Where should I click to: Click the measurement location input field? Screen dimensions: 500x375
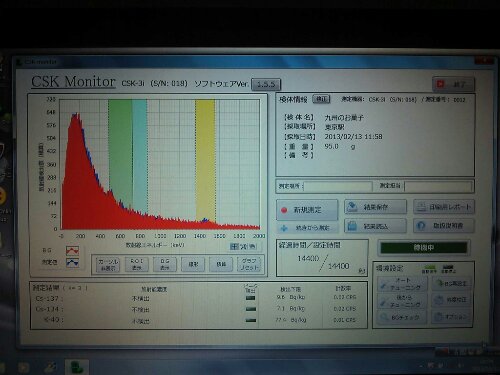click(x=338, y=186)
